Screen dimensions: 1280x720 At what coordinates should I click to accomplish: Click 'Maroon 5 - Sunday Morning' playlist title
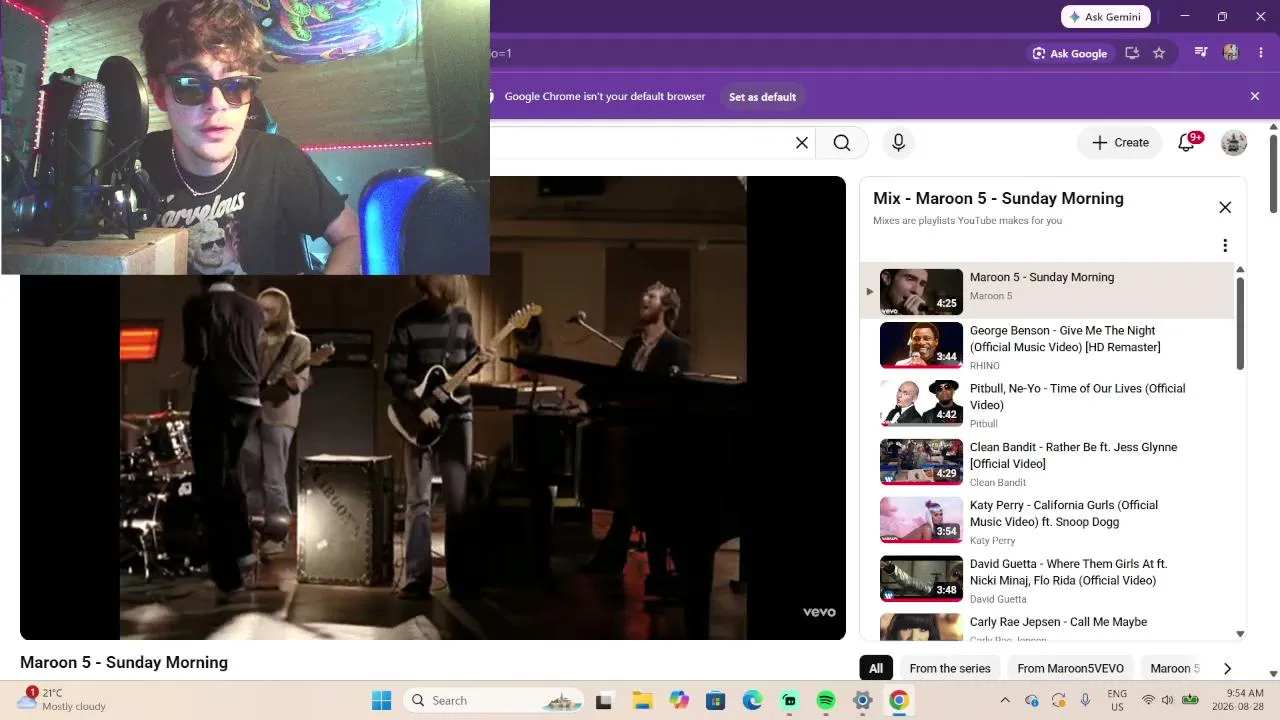pyautogui.click(x=1042, y=277)
